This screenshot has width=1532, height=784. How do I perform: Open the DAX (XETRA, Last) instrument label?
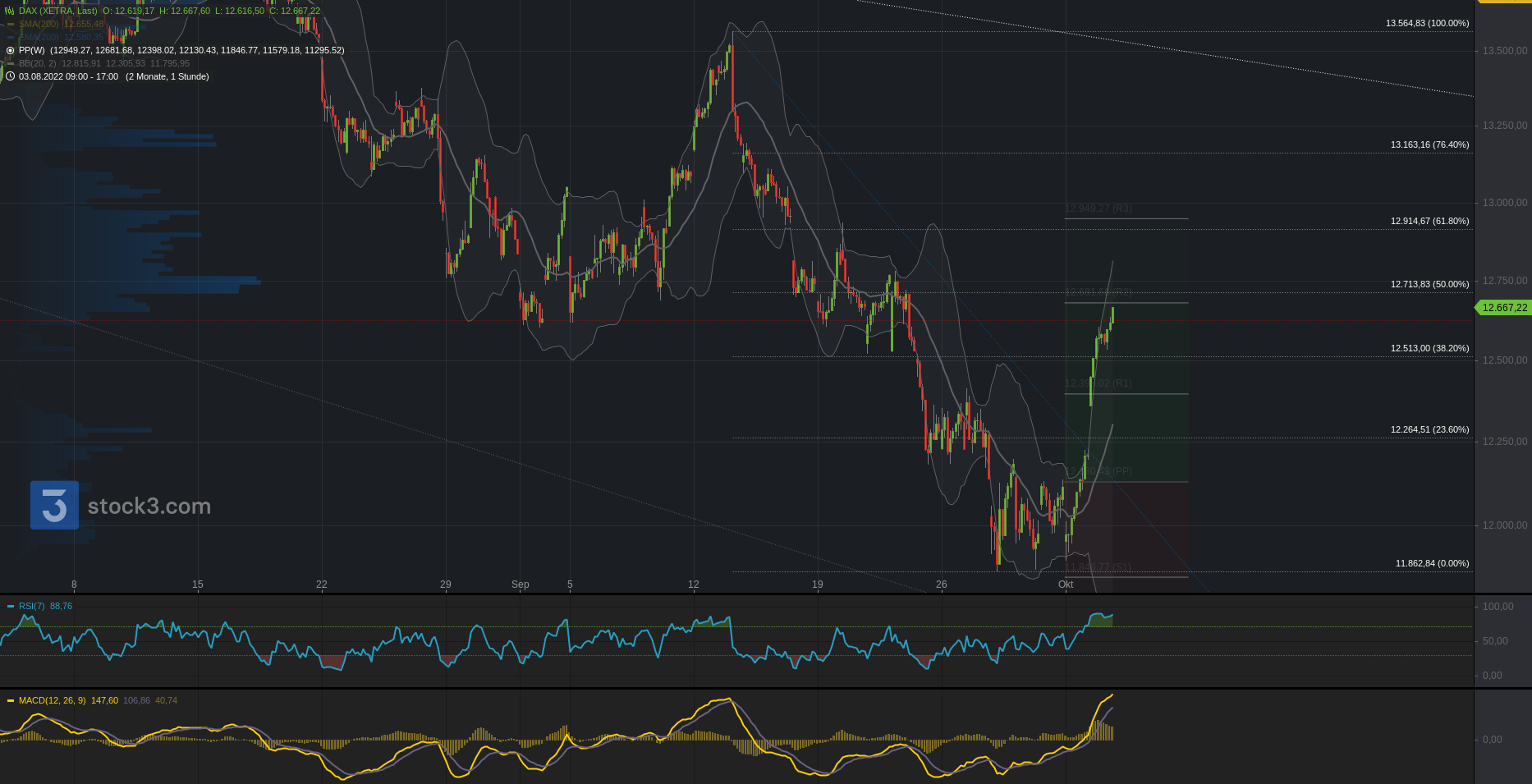[57, 11]
